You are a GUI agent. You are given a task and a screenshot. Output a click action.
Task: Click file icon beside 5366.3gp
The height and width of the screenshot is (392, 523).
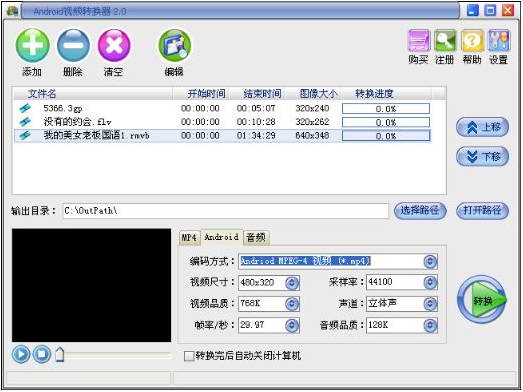click(x=25, y=108)
